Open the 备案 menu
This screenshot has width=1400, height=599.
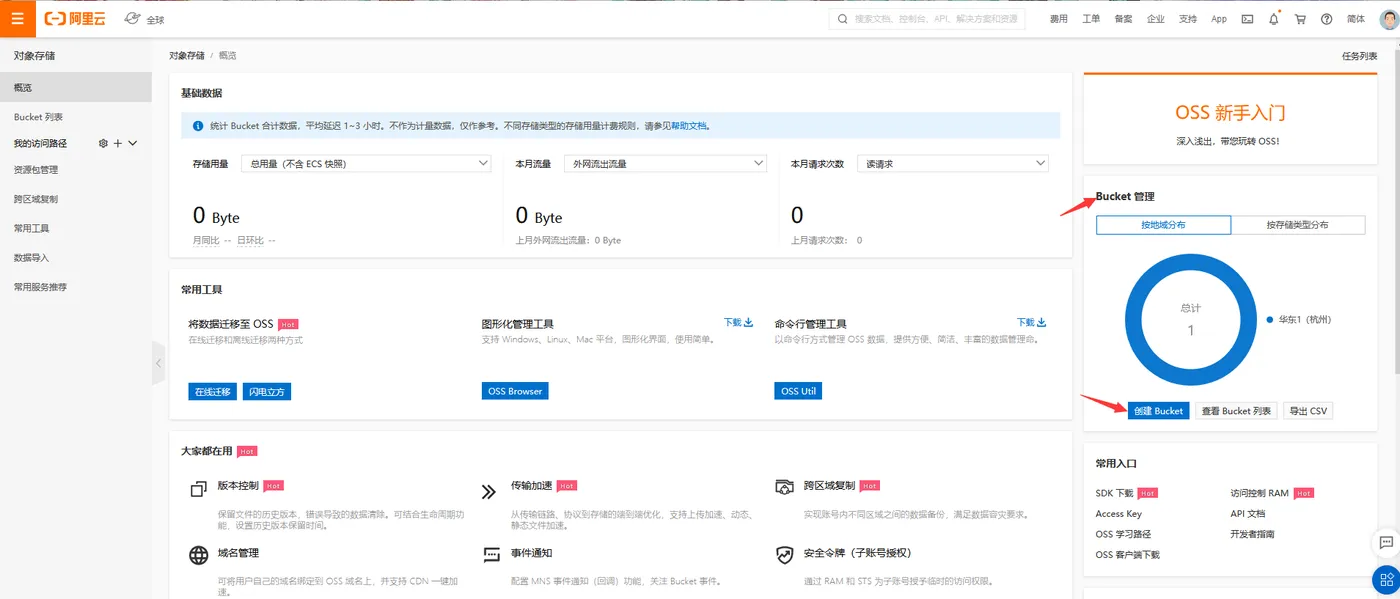(x=1123, y=19)
